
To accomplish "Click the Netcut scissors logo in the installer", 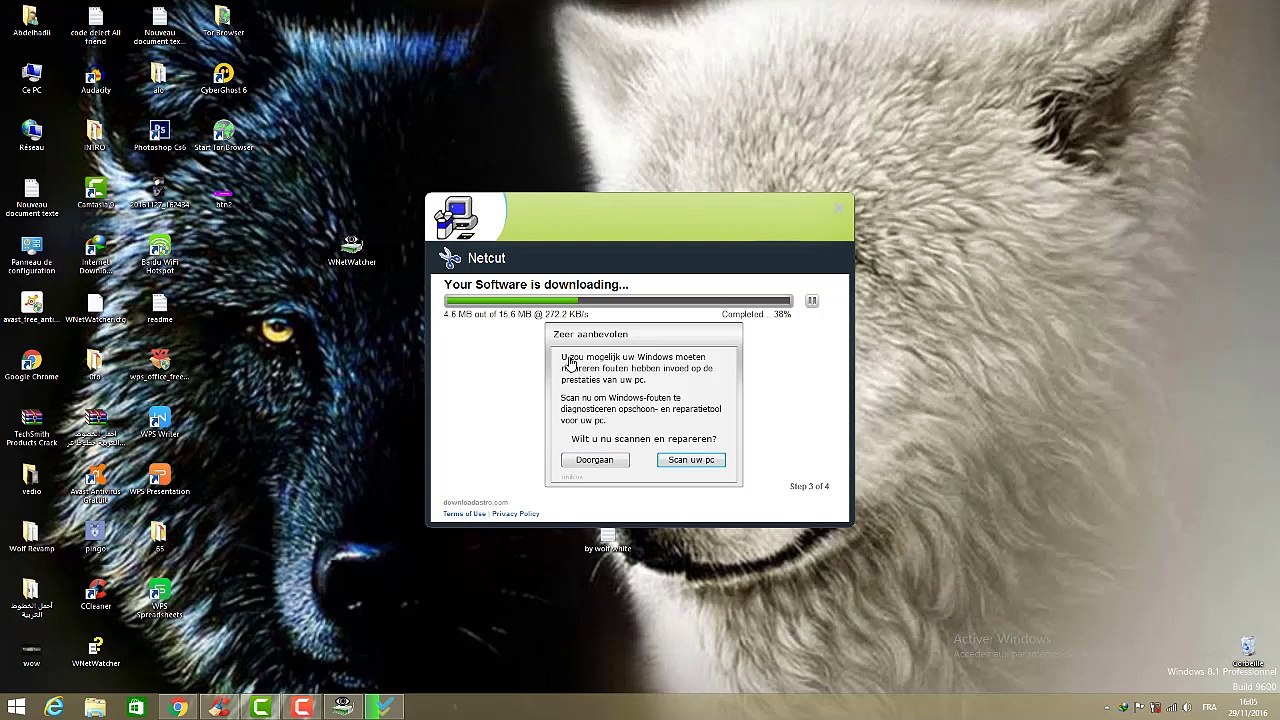I will click(x=451, y=259).
